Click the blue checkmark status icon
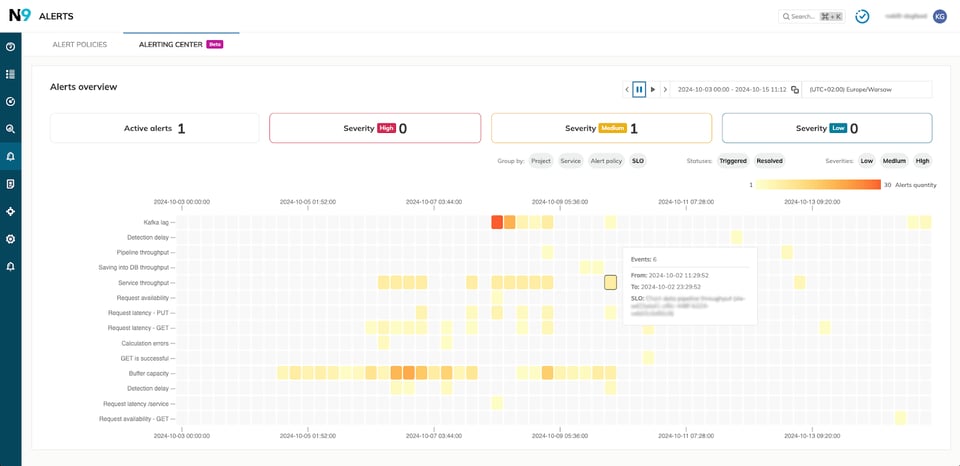 862,17
